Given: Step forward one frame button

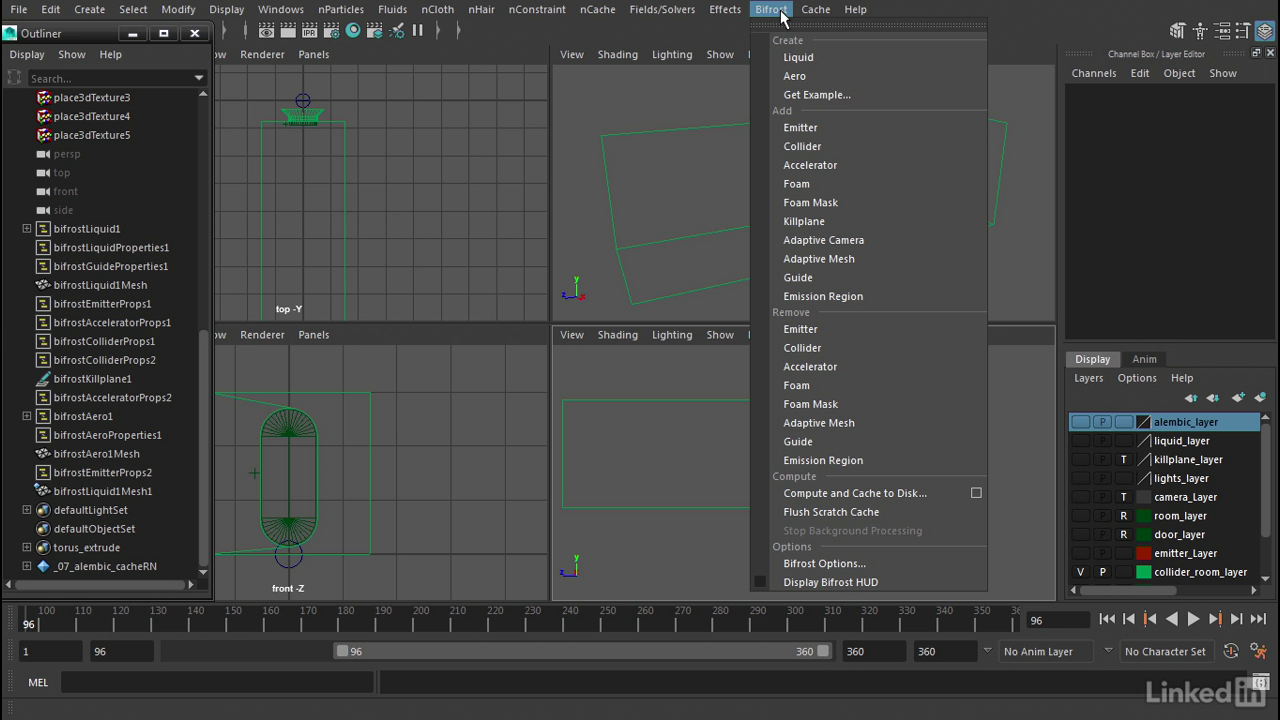Looking at the screenshot, I should (x=1237, y=619).
